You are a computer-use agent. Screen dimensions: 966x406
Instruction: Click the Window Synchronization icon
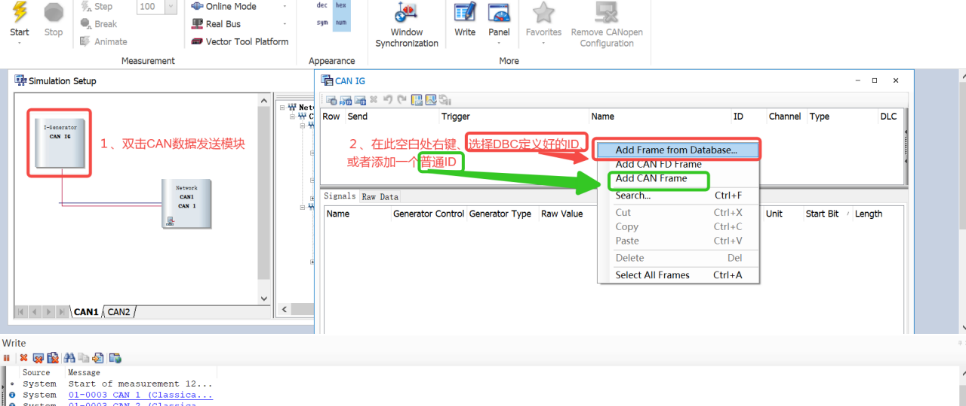(x=407, y=14)
